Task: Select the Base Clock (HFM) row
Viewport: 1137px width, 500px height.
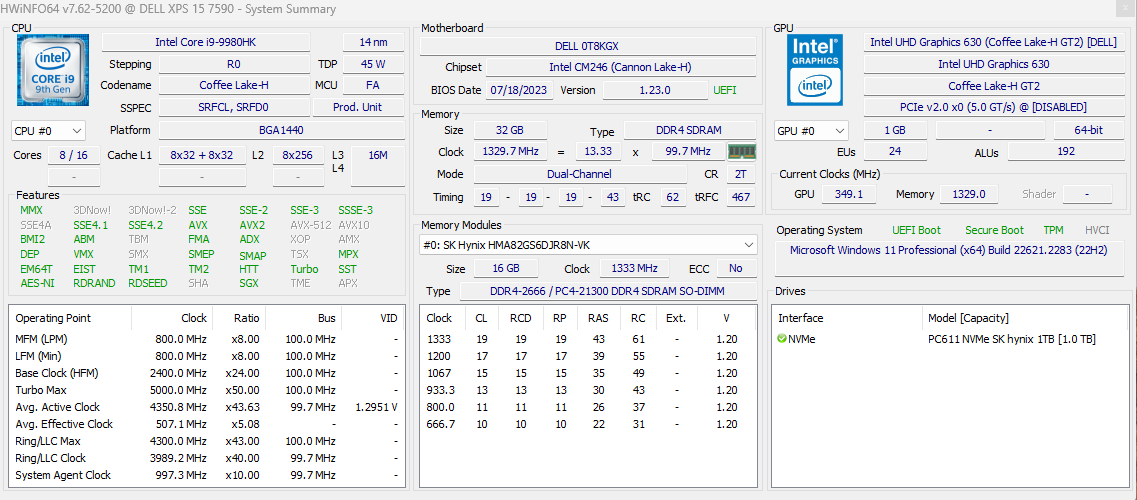Action: 206,373
